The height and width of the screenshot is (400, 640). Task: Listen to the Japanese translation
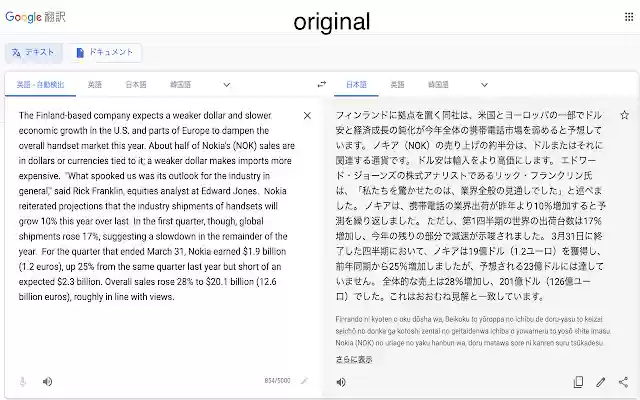pos(341,382)
